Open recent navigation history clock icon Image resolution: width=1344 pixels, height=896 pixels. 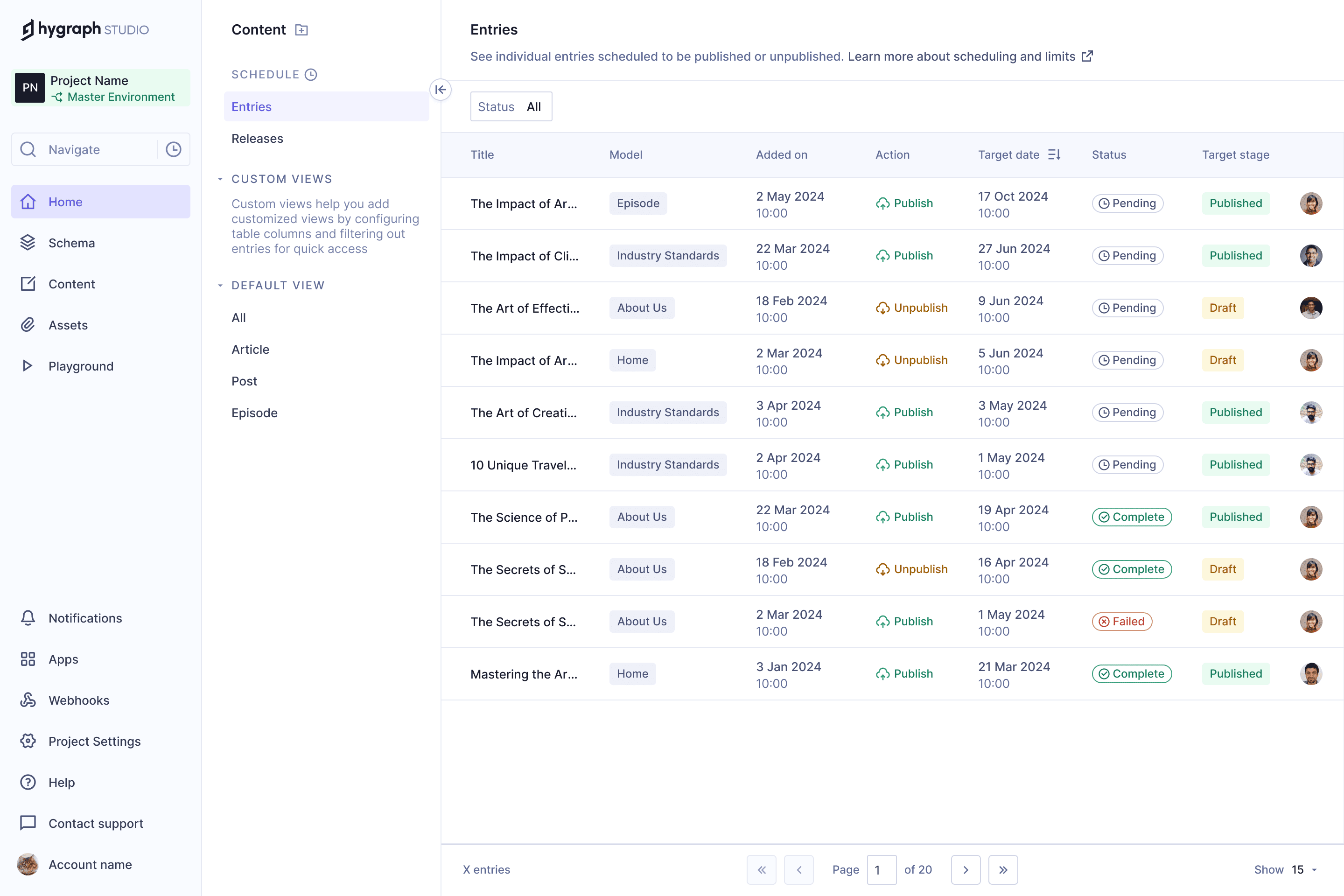click(173, 149)
